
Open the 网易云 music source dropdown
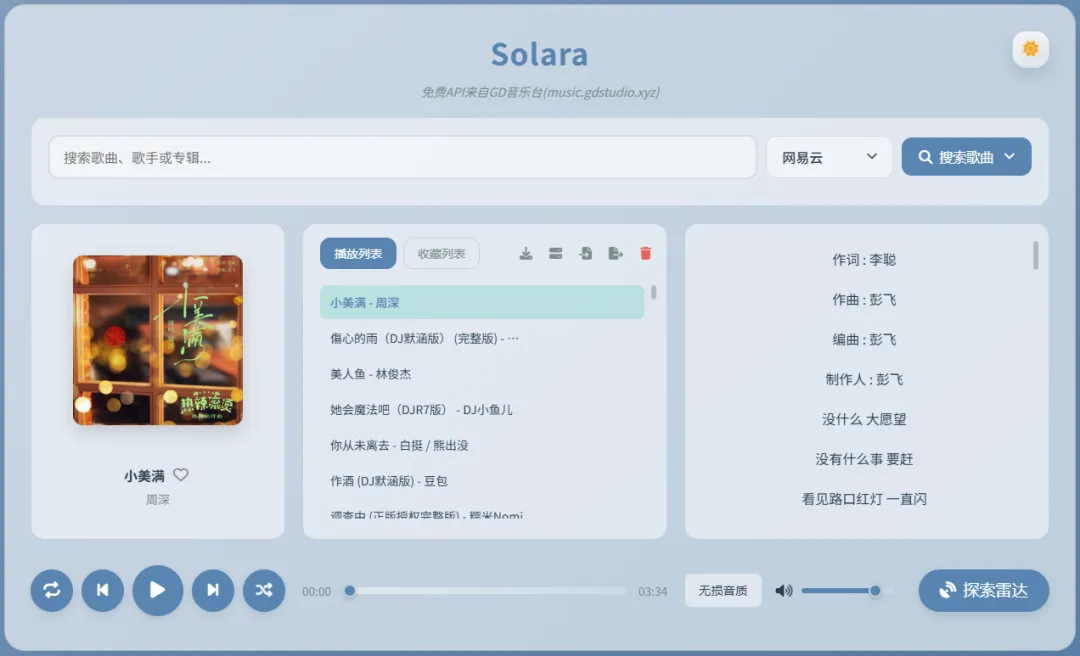pos(829,156)
